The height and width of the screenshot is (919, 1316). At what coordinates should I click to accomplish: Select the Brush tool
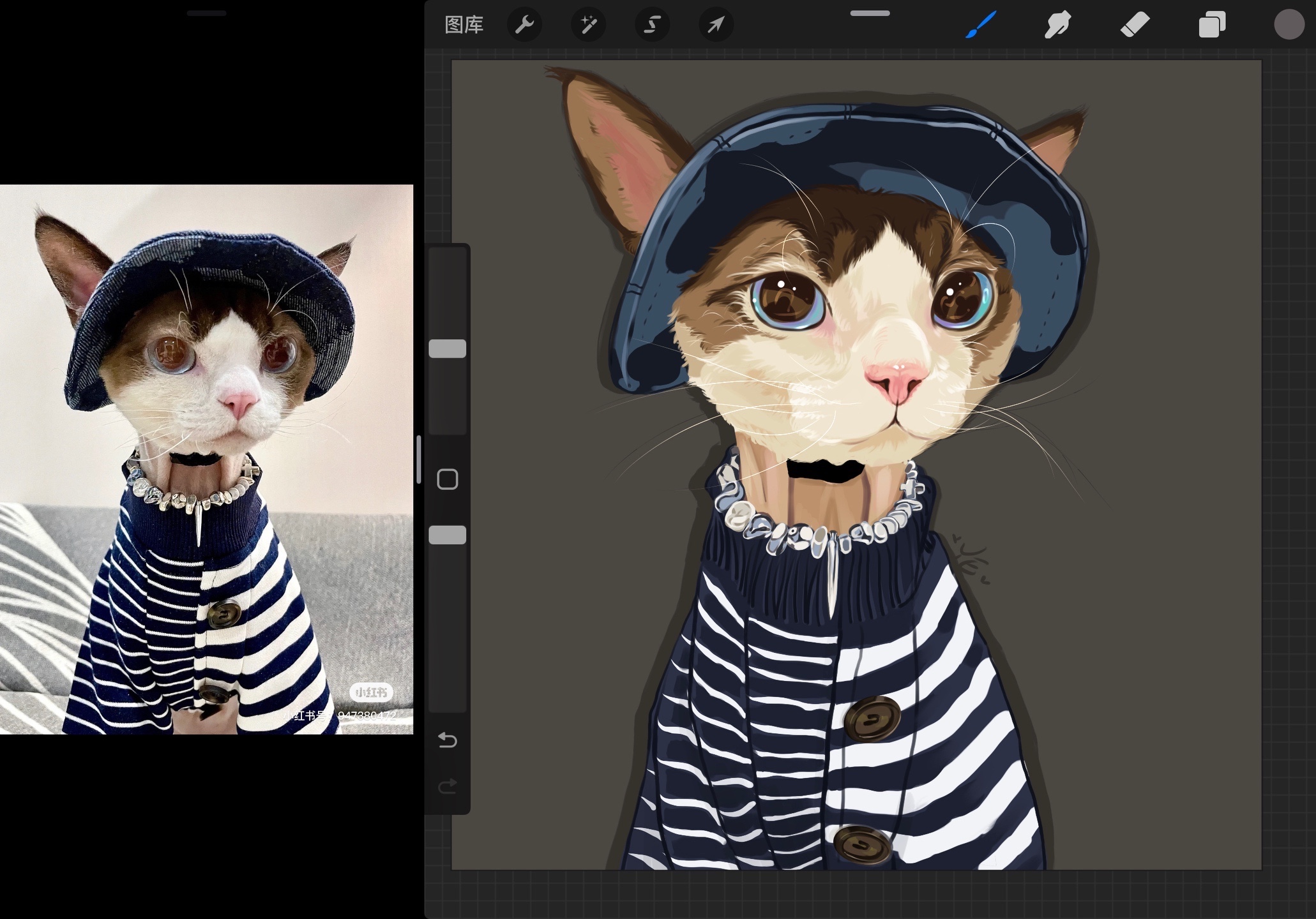(981, 25)
